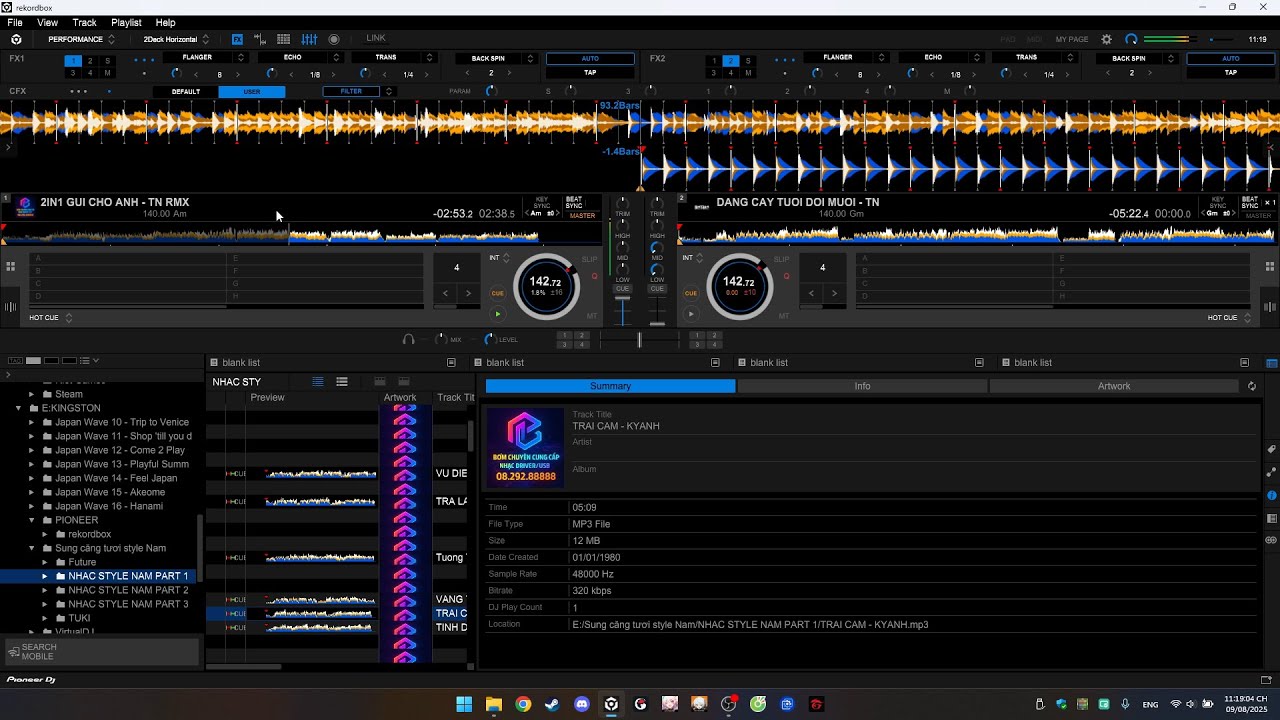Screen dimensions: 1280x720
Task: Open the PERFORMANCE mode dropdown
Action: pos(81,39)
